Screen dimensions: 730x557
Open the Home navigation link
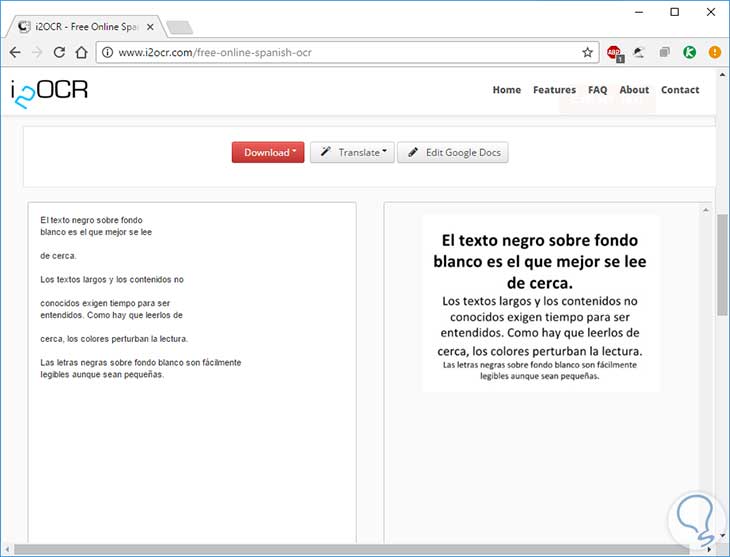click(507, 90)
